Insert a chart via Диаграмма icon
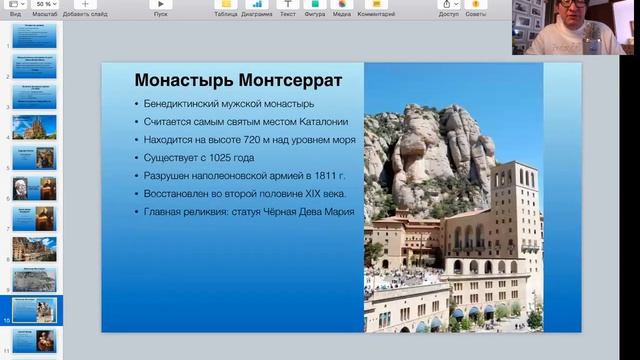Screen dimensions: 640x360 [x=257, y=4]
